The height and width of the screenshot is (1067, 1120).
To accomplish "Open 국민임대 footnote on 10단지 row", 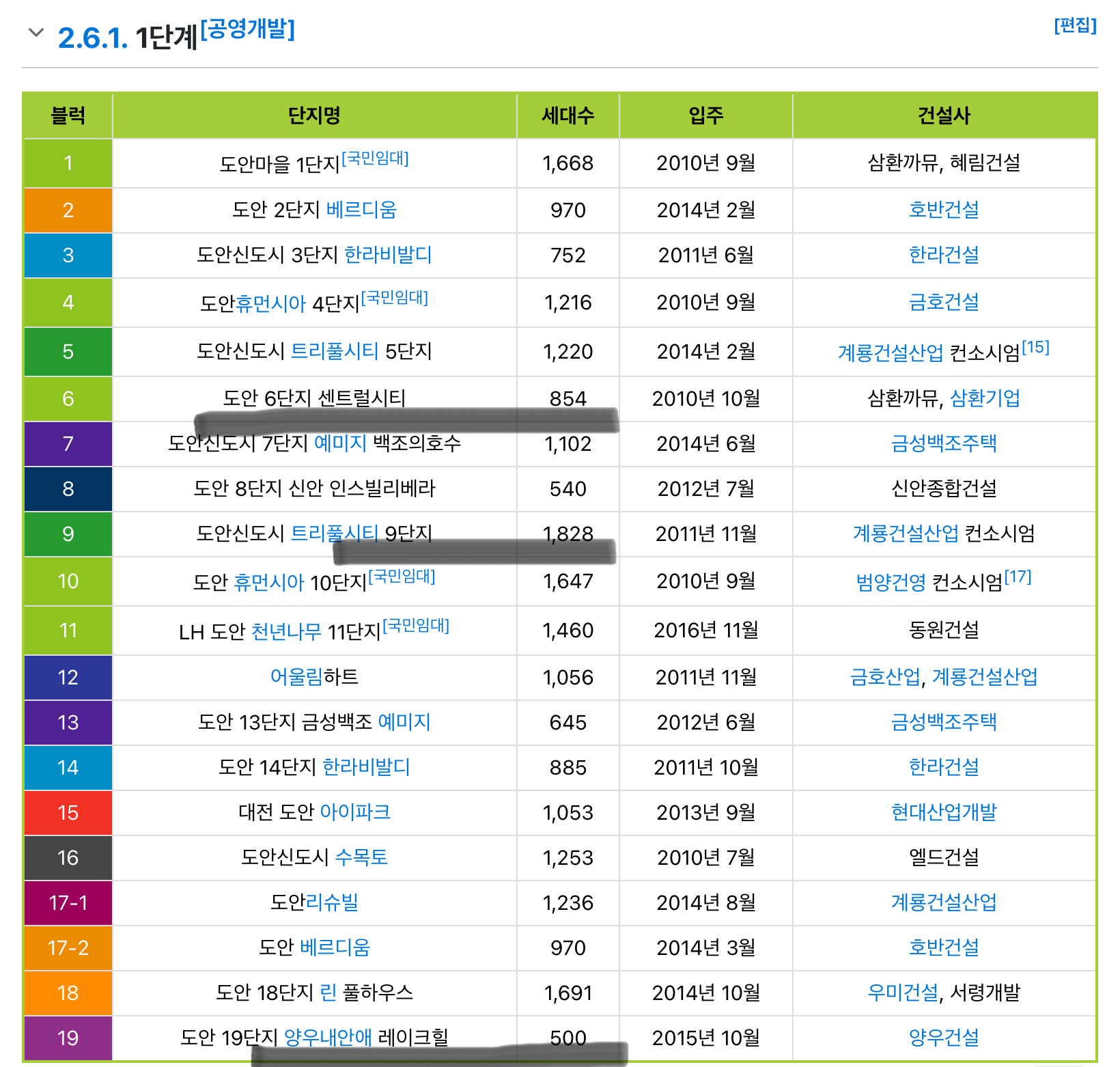I will 402,577.
